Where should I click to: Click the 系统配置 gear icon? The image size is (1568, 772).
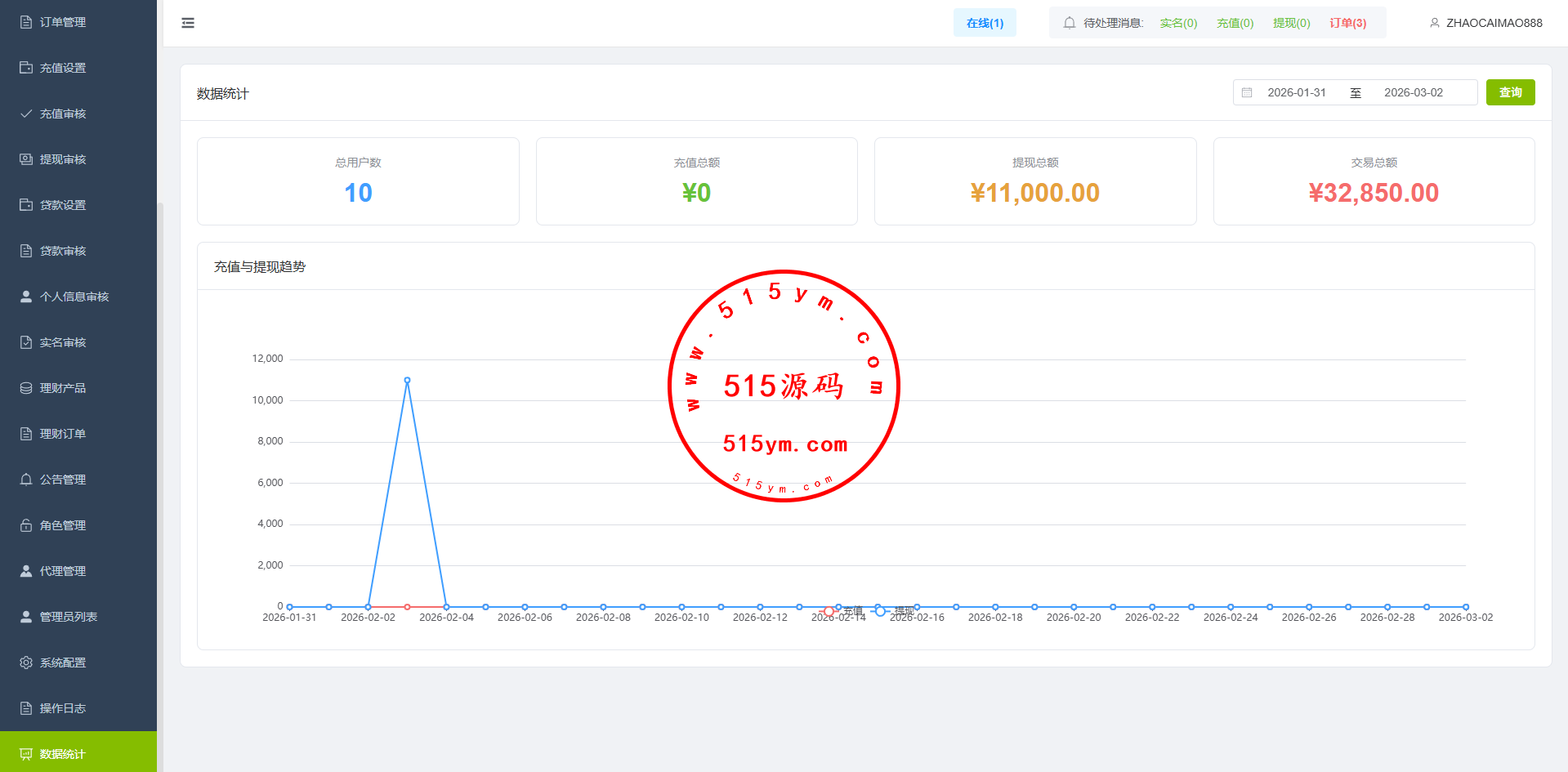(x=26, y=663)
